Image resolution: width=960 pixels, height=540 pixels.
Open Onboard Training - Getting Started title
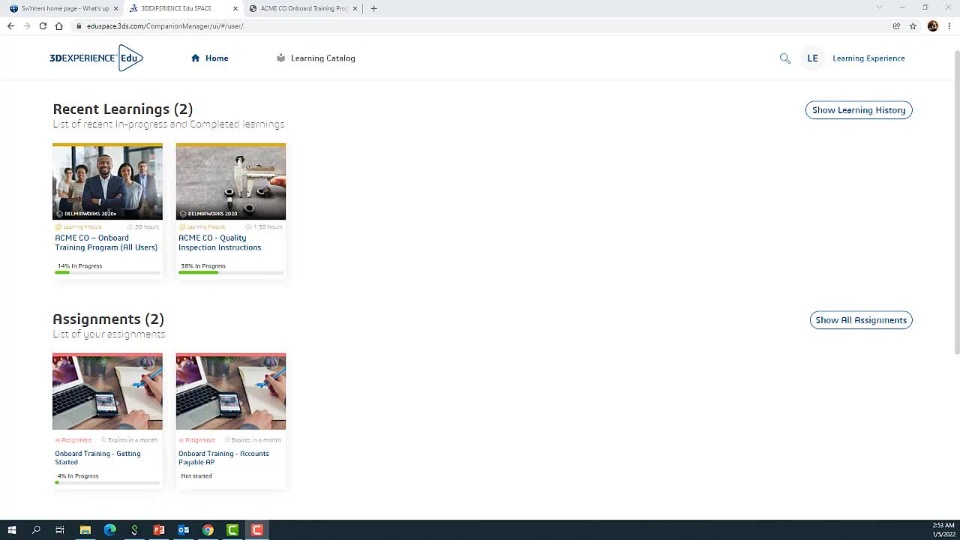click(97, 457)
